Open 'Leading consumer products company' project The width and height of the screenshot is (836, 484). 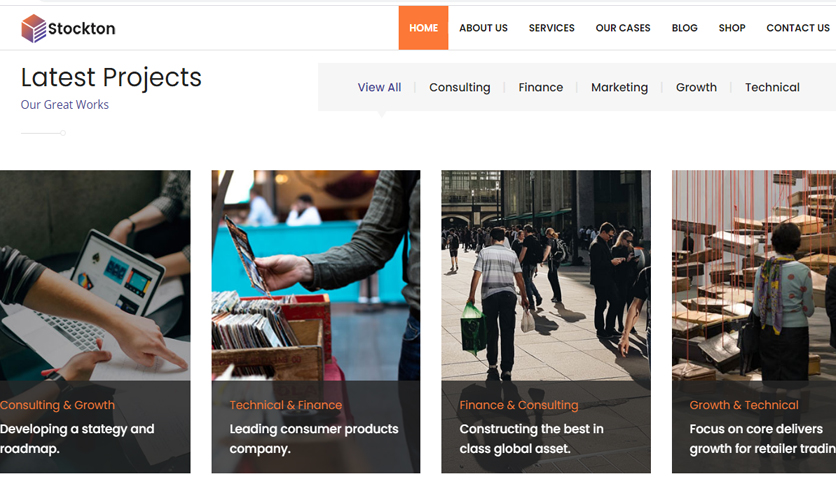point(314,439)
